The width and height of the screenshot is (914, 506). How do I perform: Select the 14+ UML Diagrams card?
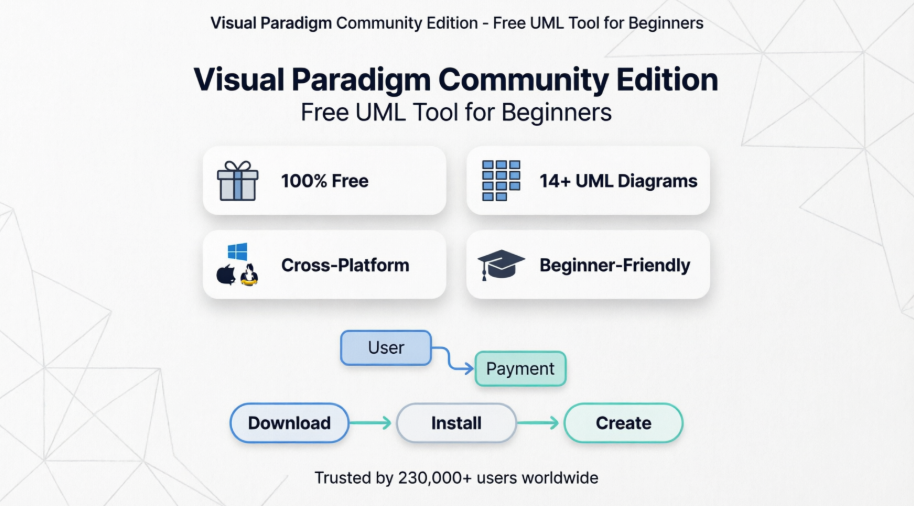[x=588, y=181]
